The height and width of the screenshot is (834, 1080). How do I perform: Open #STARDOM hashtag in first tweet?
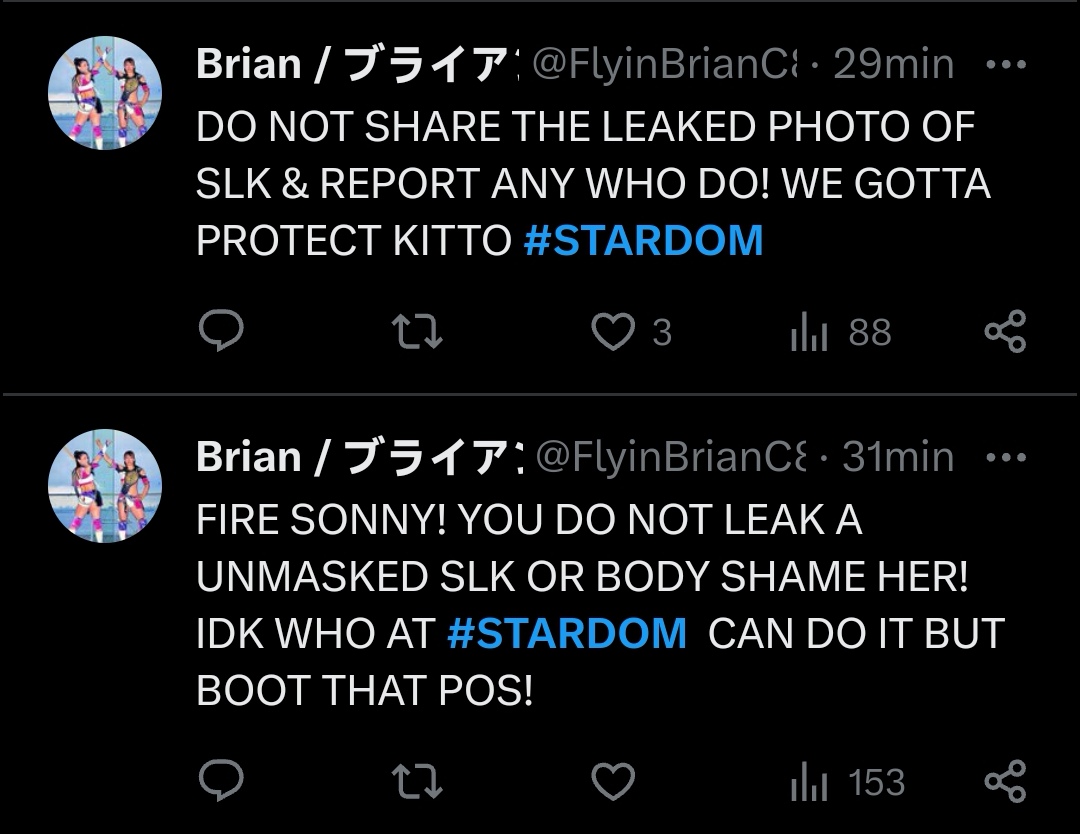(x=643, y=241)
